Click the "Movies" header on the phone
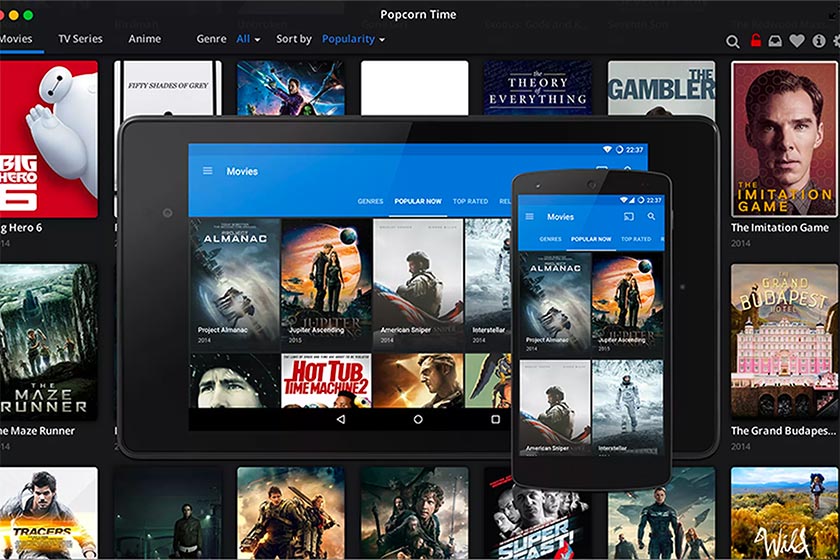 pos(560,217)
